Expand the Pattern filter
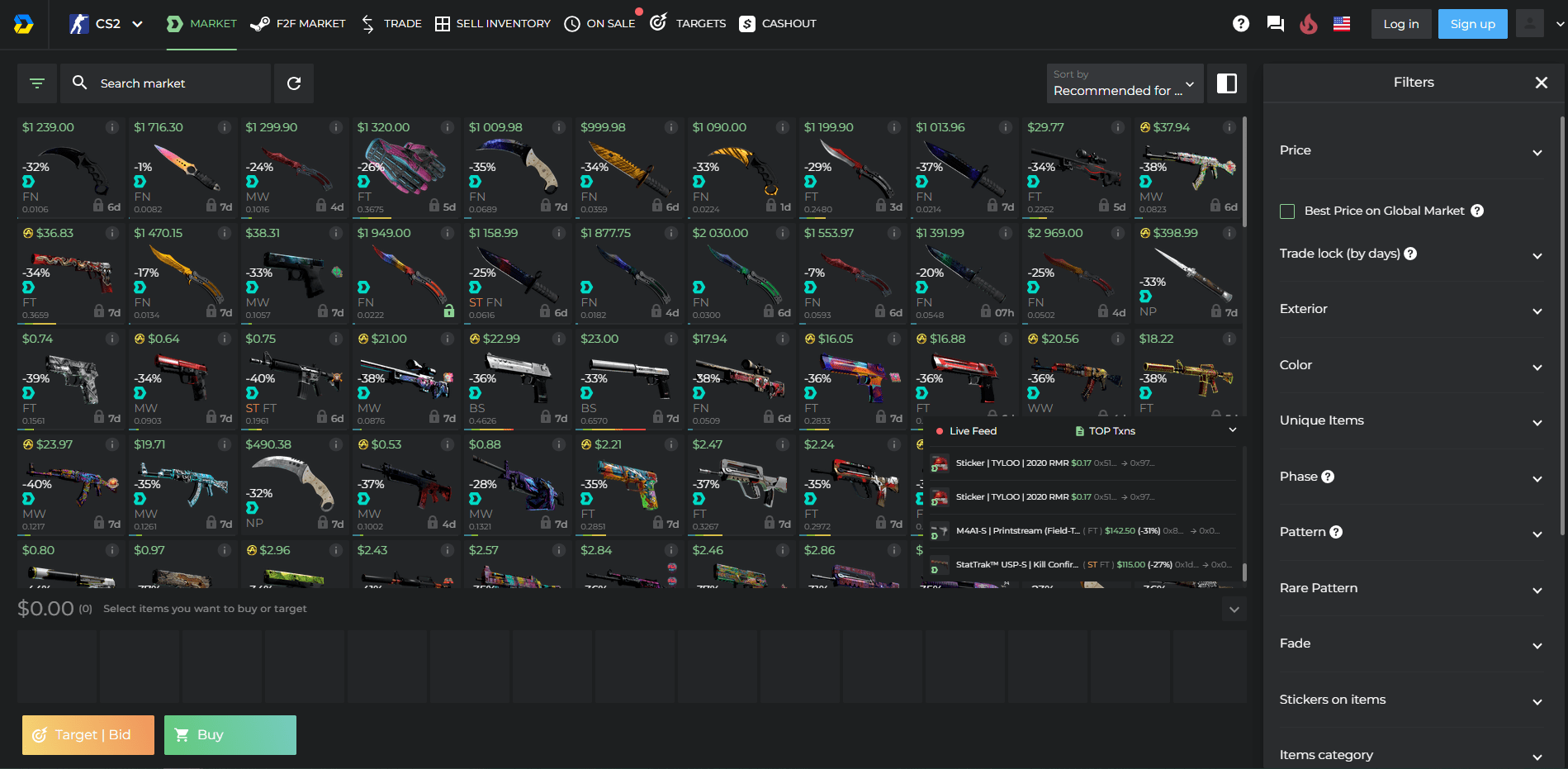 [x=1412, y=533]
